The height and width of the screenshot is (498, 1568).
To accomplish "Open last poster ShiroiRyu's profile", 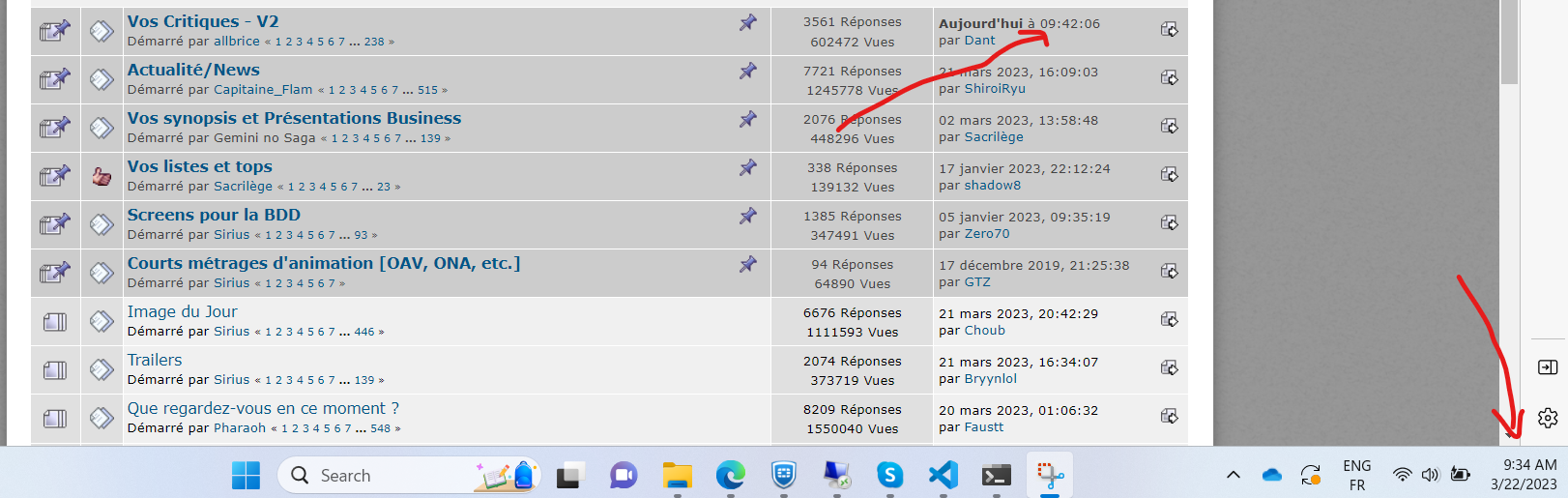I will pos(995,89).
